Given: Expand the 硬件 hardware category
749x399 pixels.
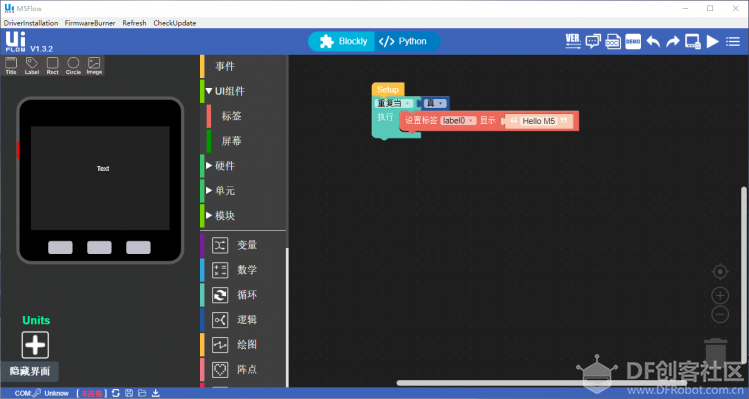Looking at the screenshot, I should [243, 166].
